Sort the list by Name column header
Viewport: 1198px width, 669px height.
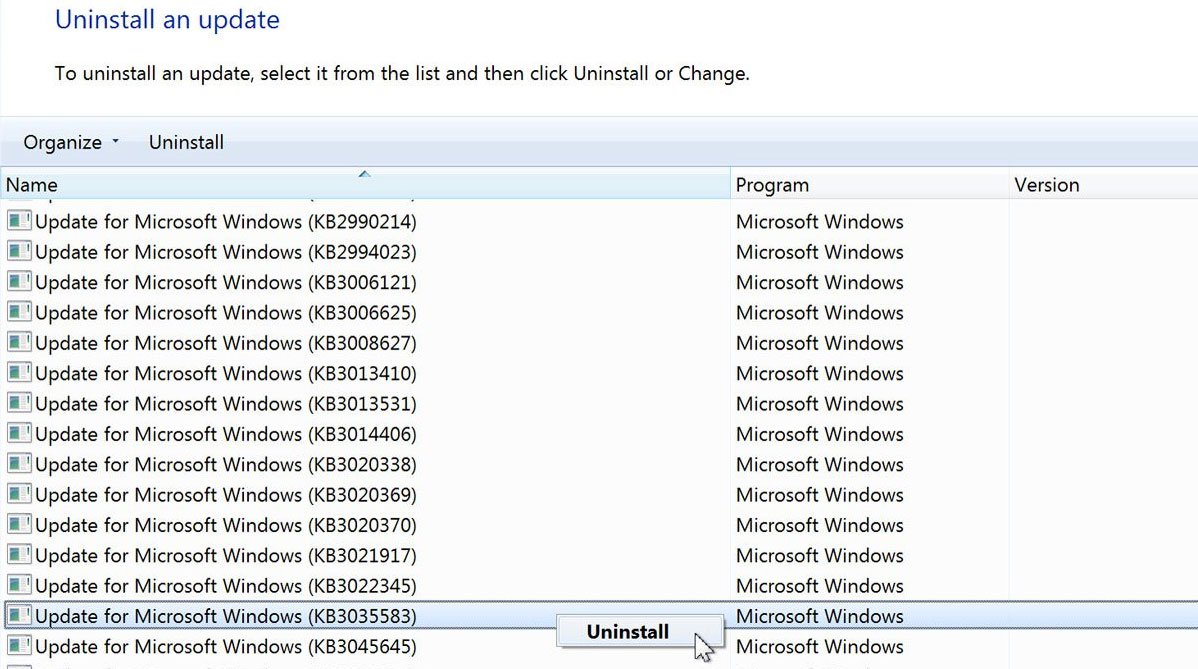click(32, 185)
